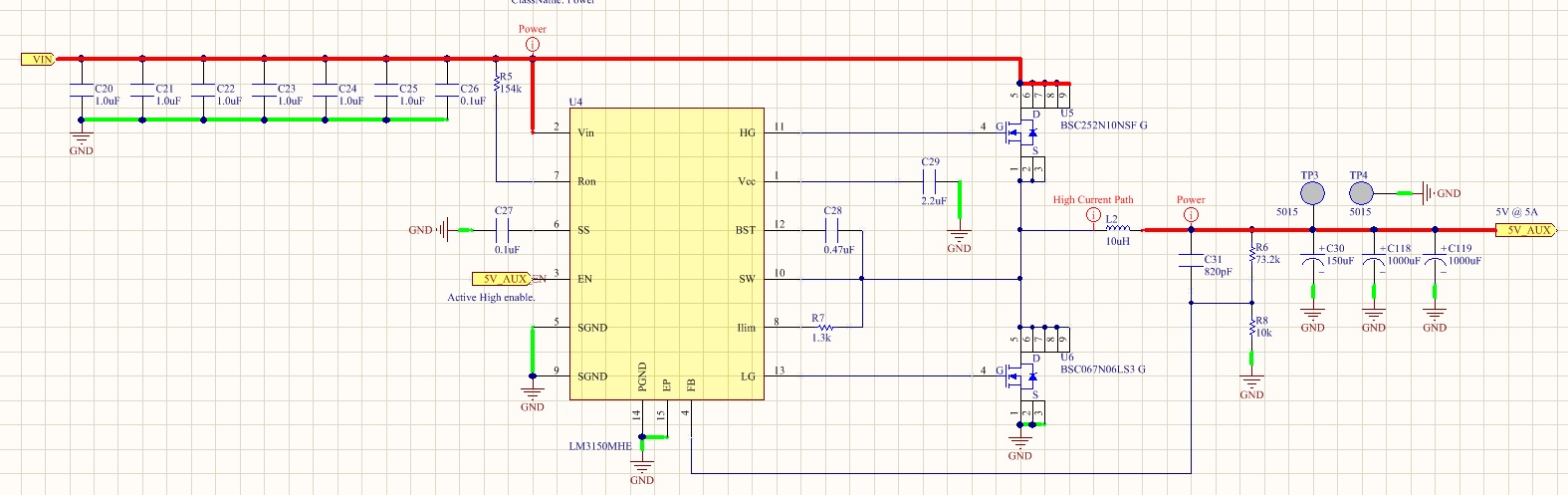This screenshot has width=1568, height=495.
Task: Click the LM3150MHE part label
Action: click(599, 446)
